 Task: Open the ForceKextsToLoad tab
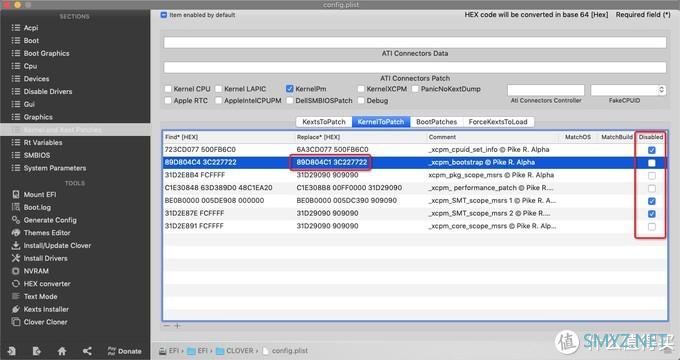tap(498, 122)
